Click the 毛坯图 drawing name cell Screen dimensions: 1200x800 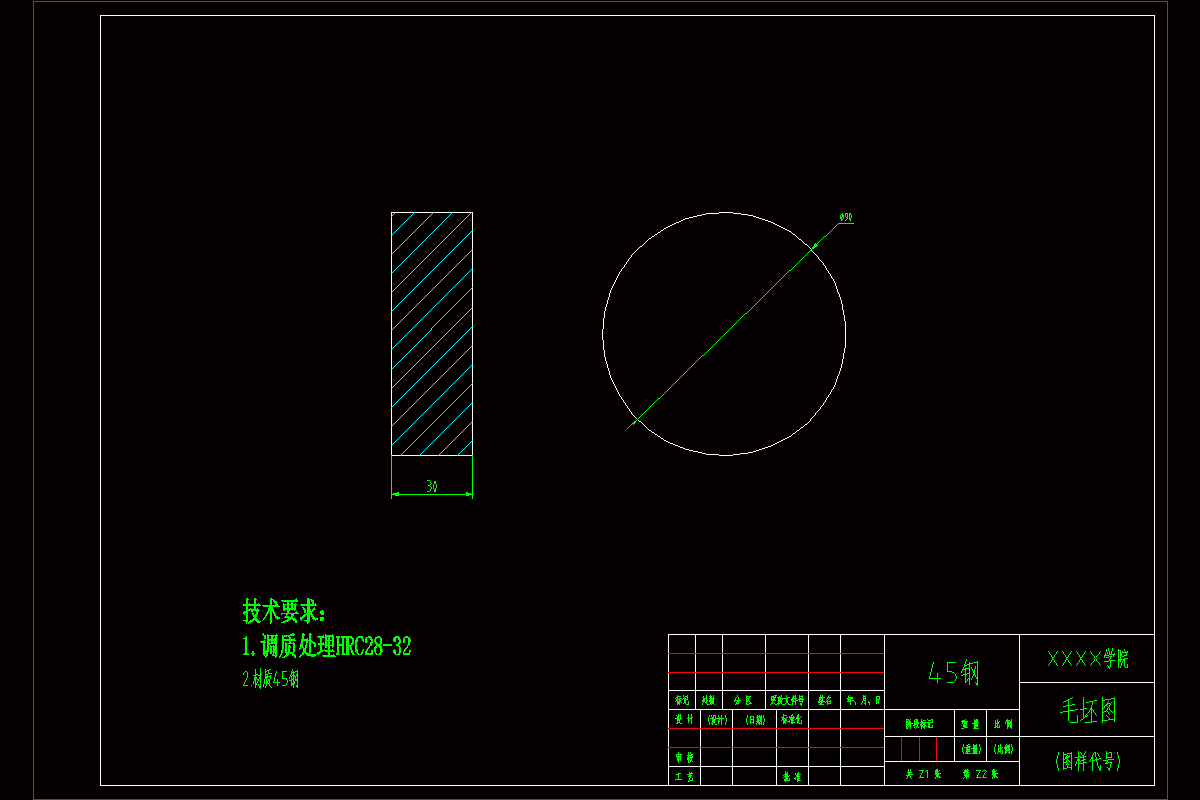click(1087, 710)
